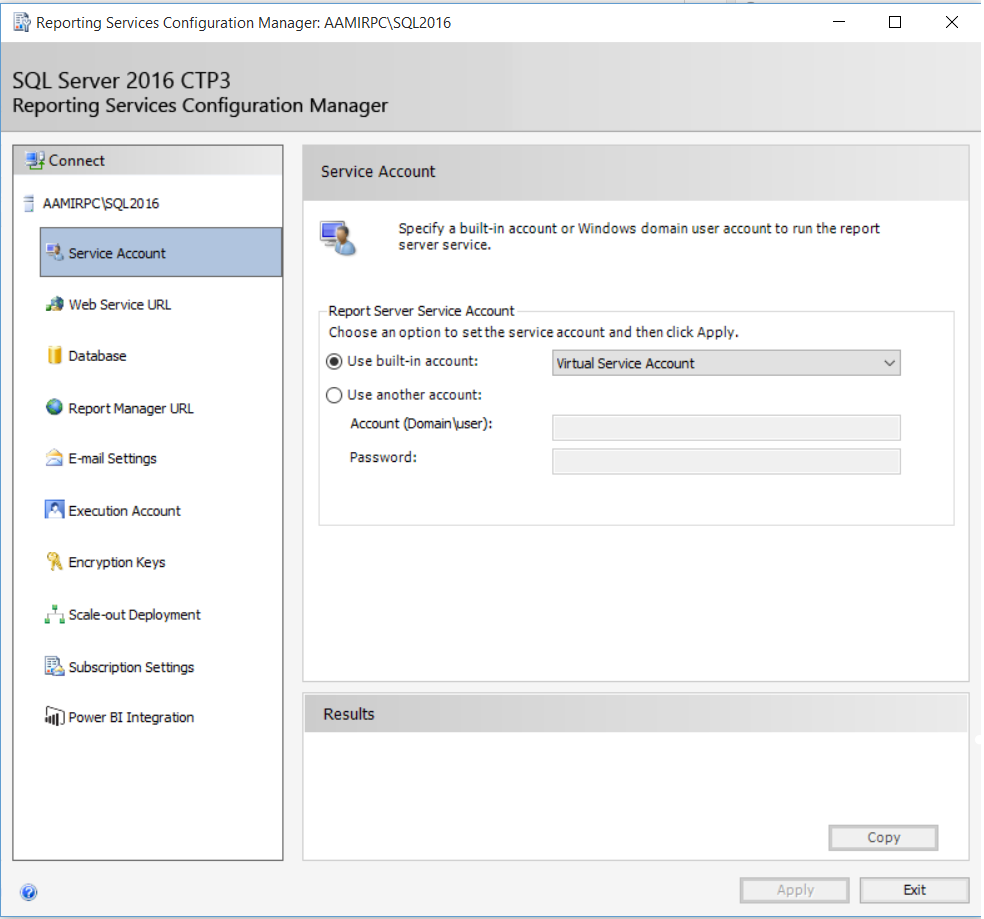Click the Exit button
This screenshot has height=919, width=984.
(x=914, y=889)
